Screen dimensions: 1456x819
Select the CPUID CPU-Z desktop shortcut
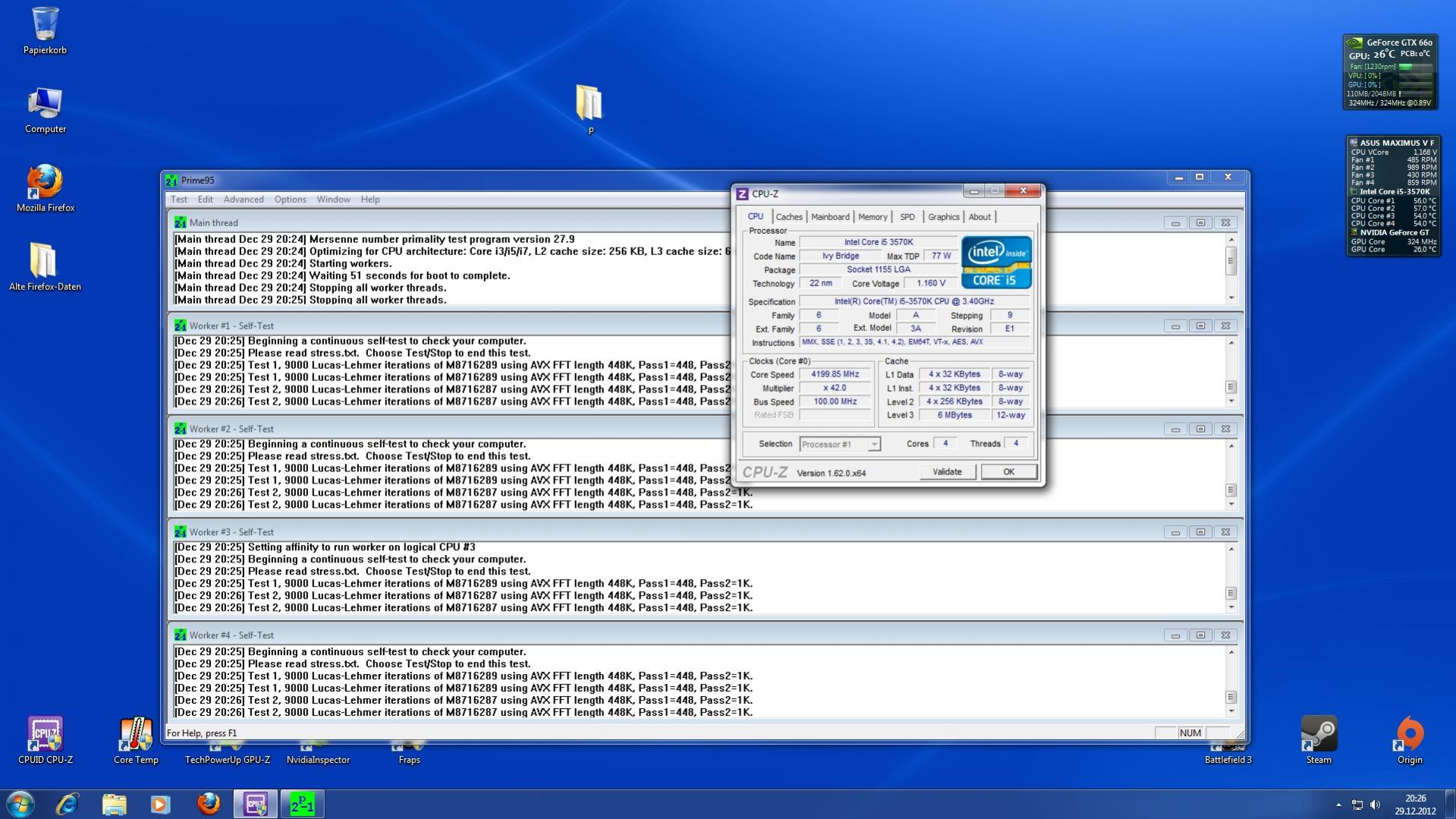pos(46,740)
